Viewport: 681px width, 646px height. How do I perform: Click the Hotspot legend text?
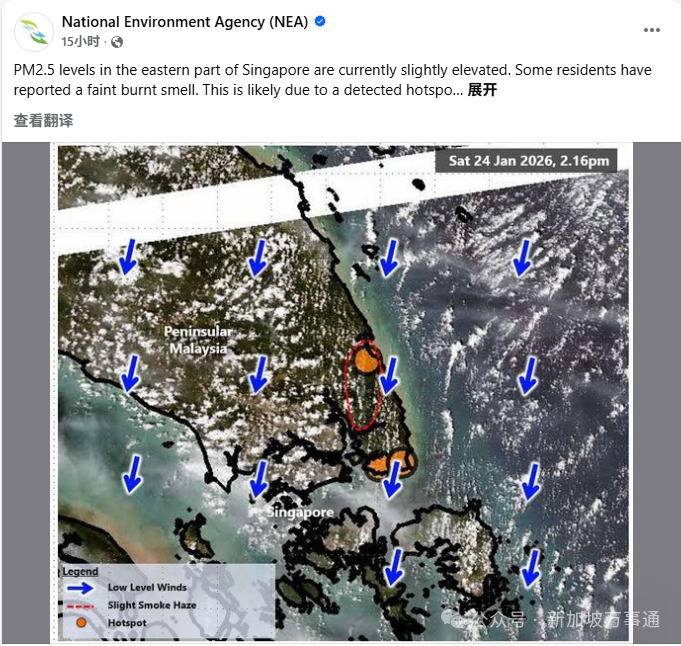(127, 623)
